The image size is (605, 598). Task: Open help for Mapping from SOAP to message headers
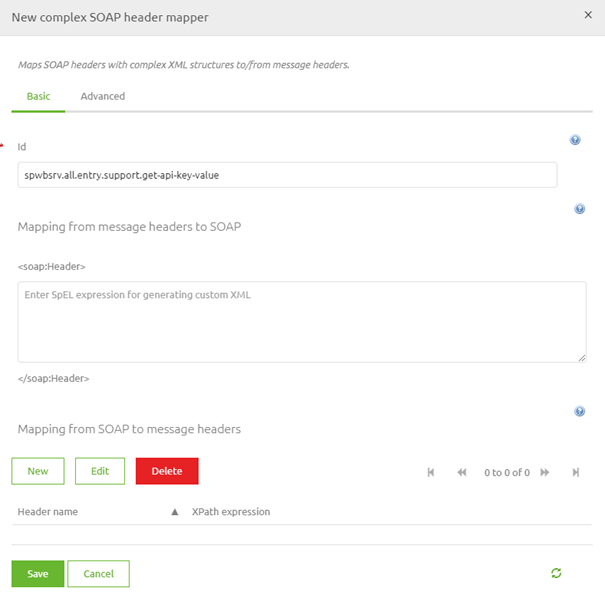[579, 411]
